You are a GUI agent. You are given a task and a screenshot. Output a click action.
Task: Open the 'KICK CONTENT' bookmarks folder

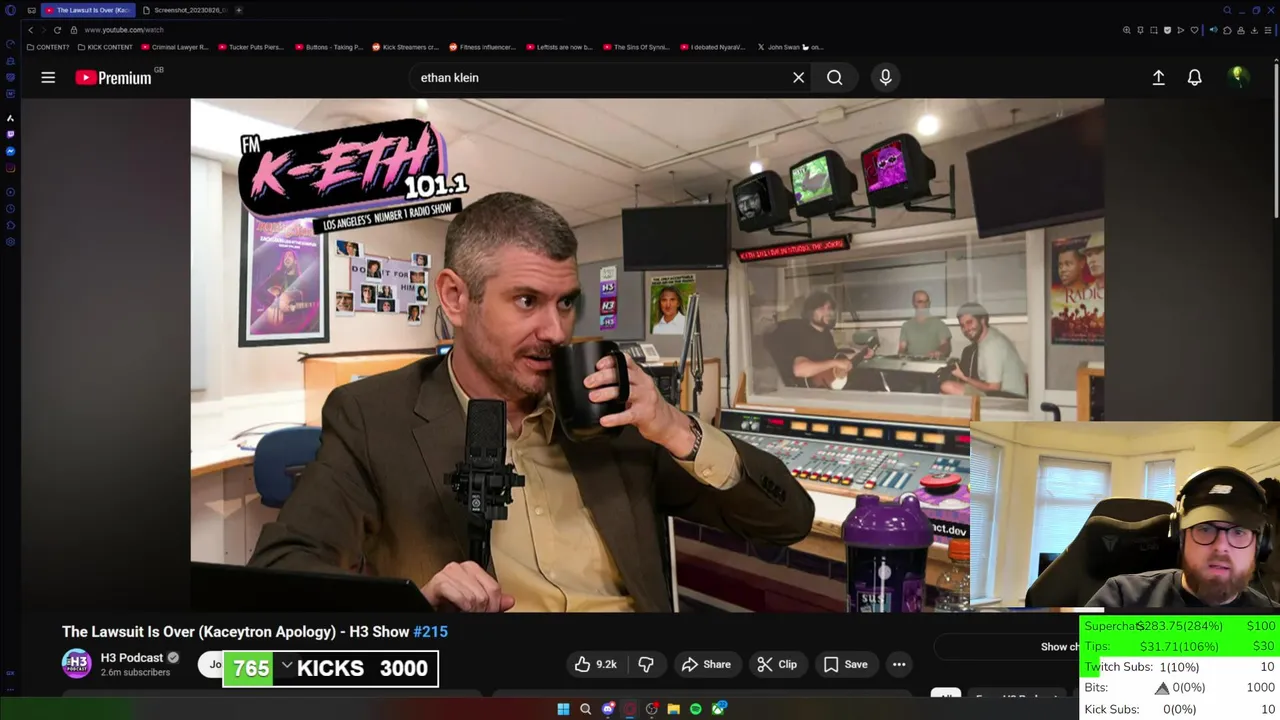[104, 47]
